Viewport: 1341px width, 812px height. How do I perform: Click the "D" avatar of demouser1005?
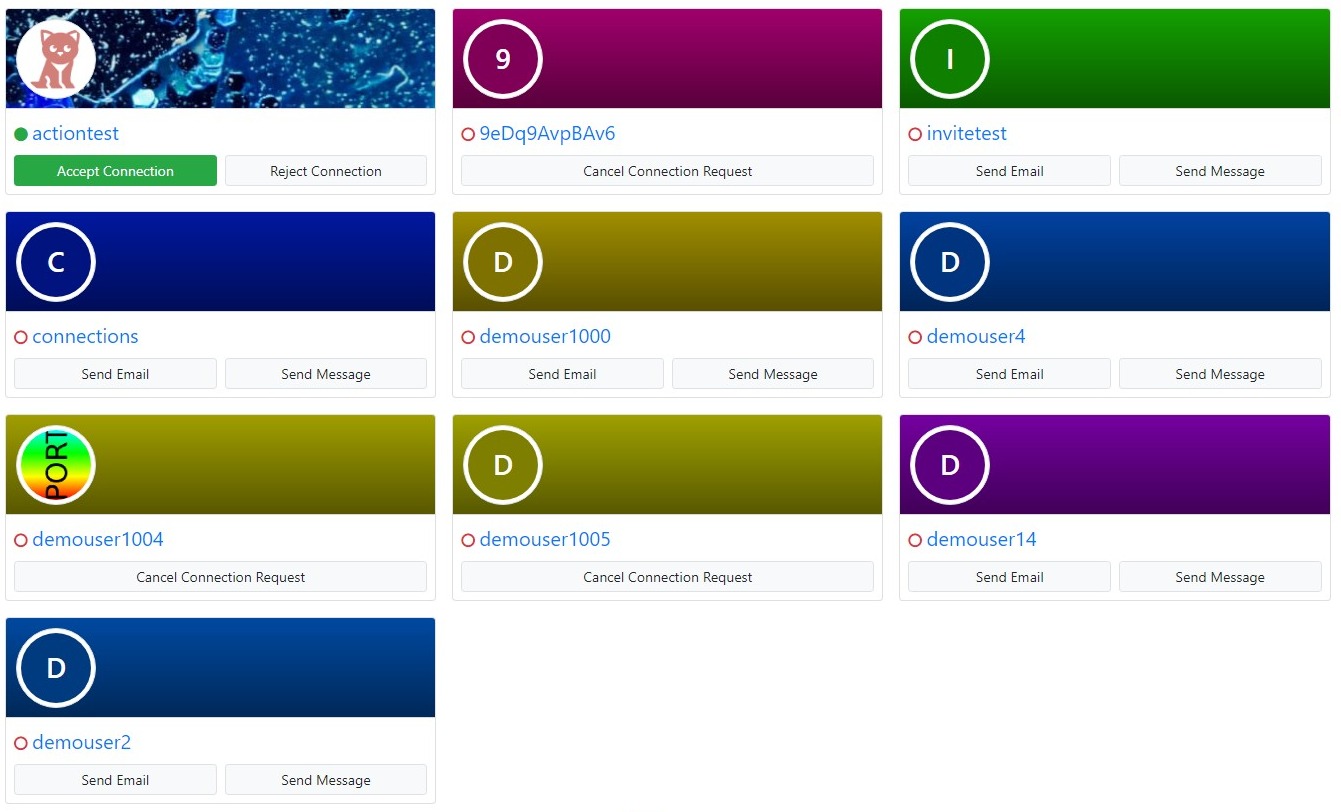tap(503, 465)
